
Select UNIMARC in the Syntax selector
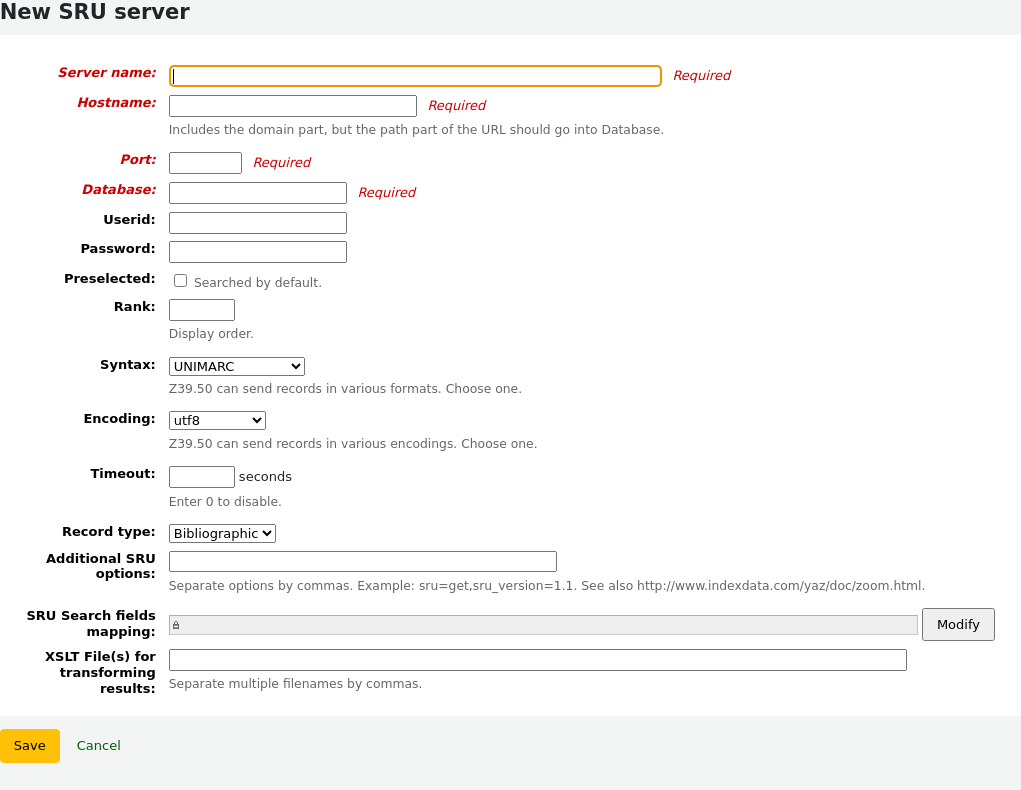click(236, 366)
